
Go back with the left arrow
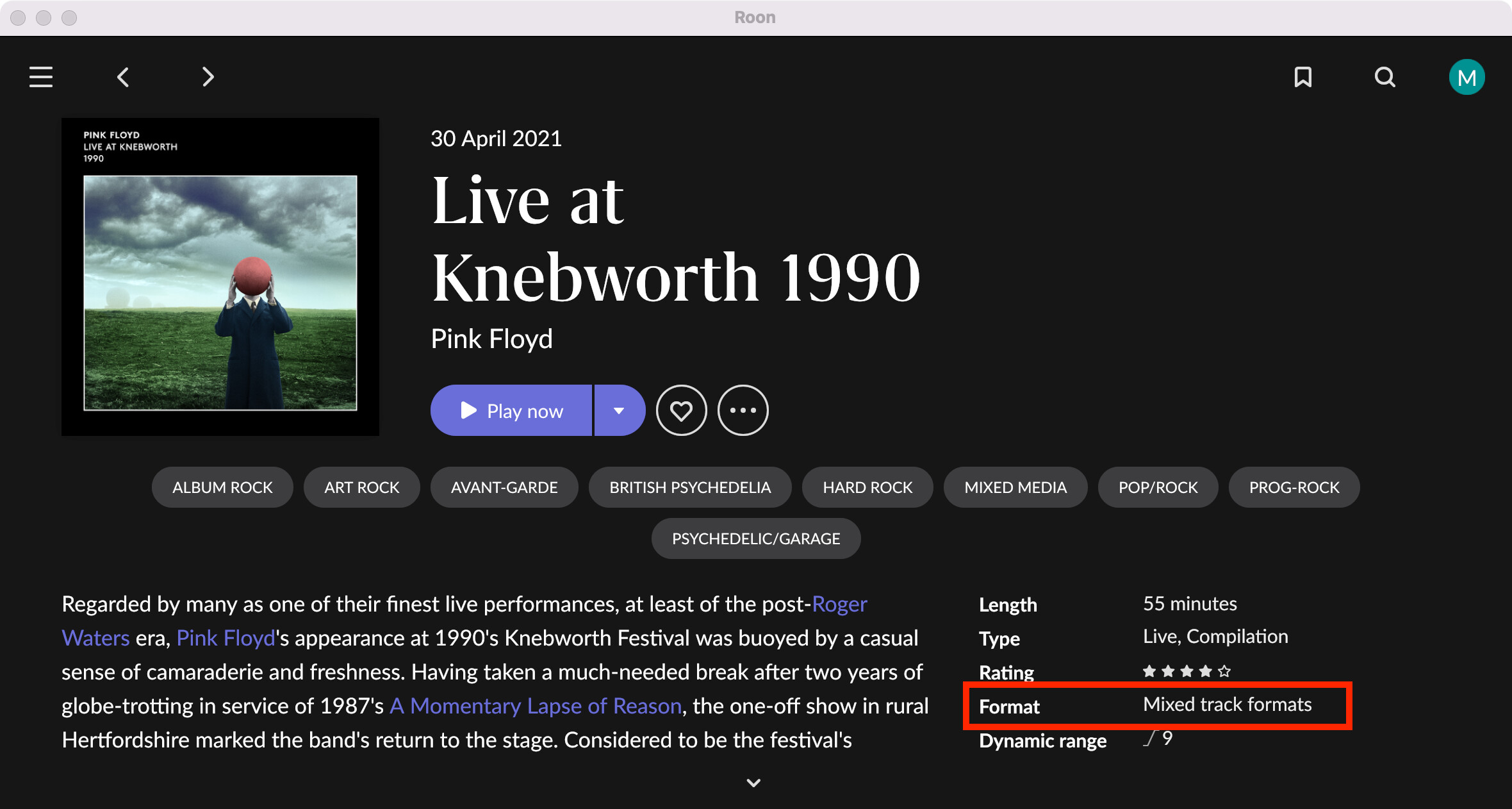pos(123,77)
